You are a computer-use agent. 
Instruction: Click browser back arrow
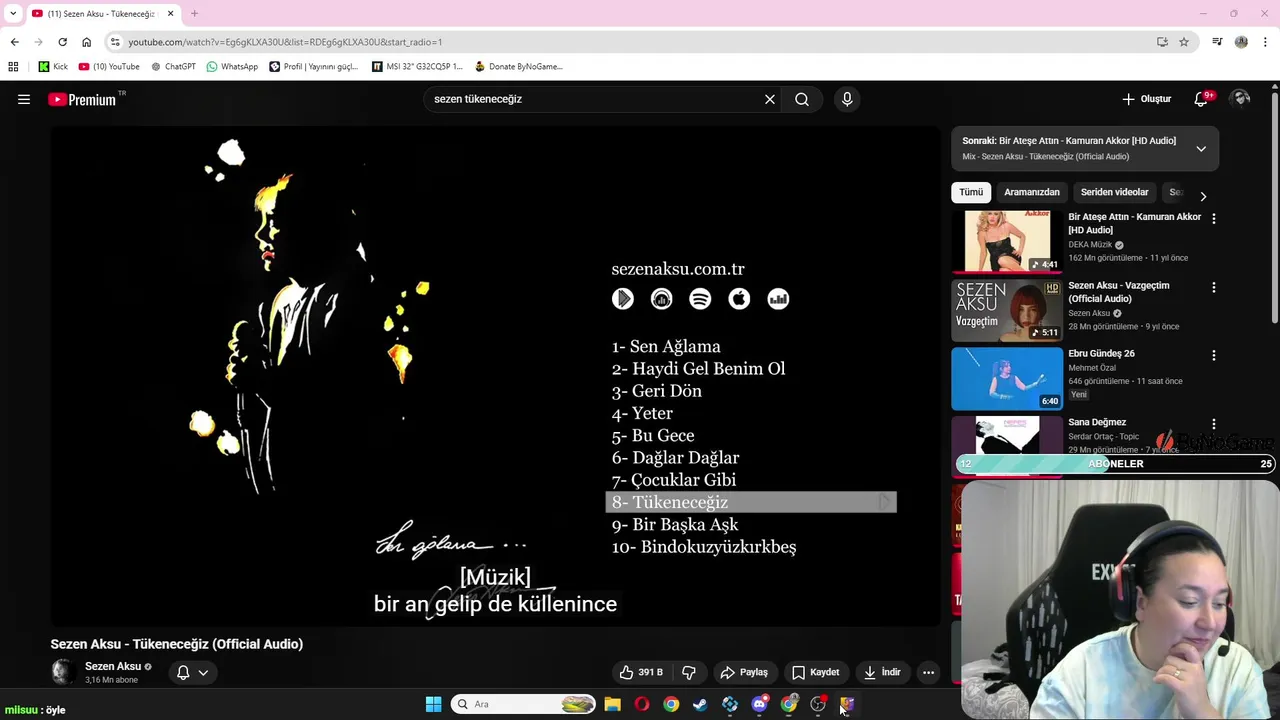point(15,42)
